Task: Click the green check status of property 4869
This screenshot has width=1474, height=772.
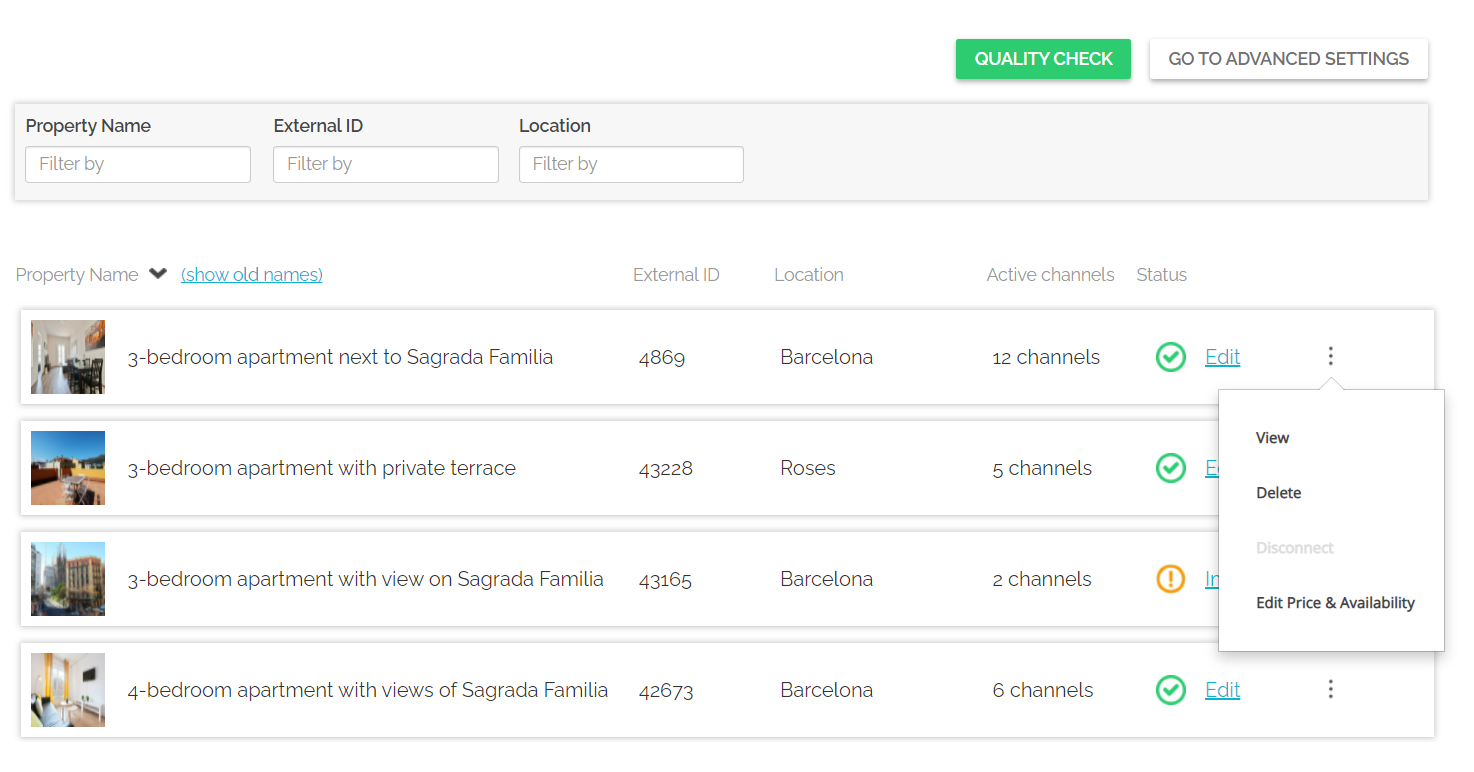Action: [1170, 357]
